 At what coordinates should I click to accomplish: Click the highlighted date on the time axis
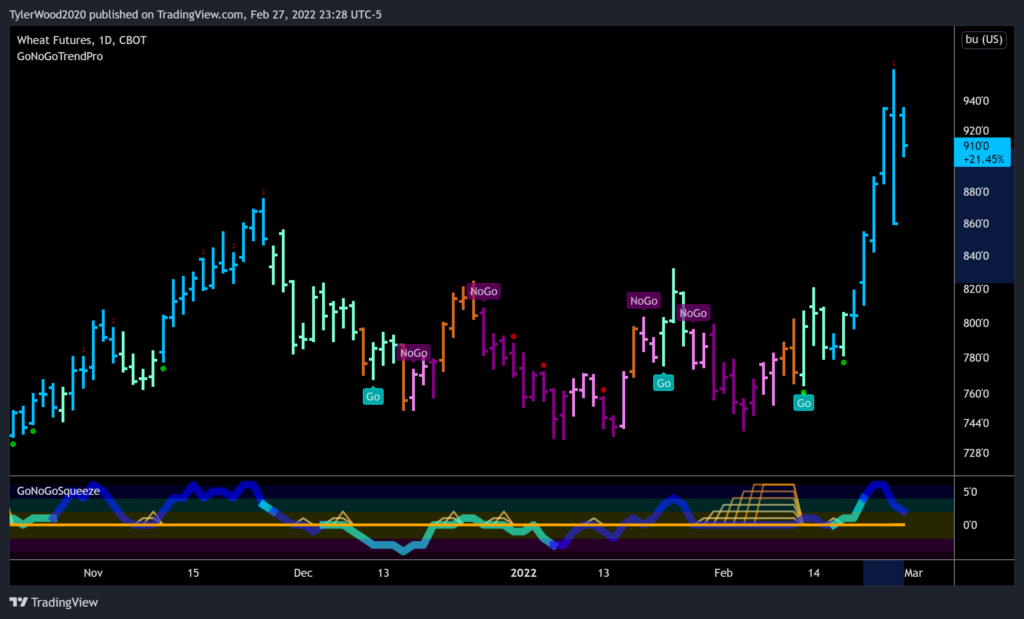click(883, 573)
